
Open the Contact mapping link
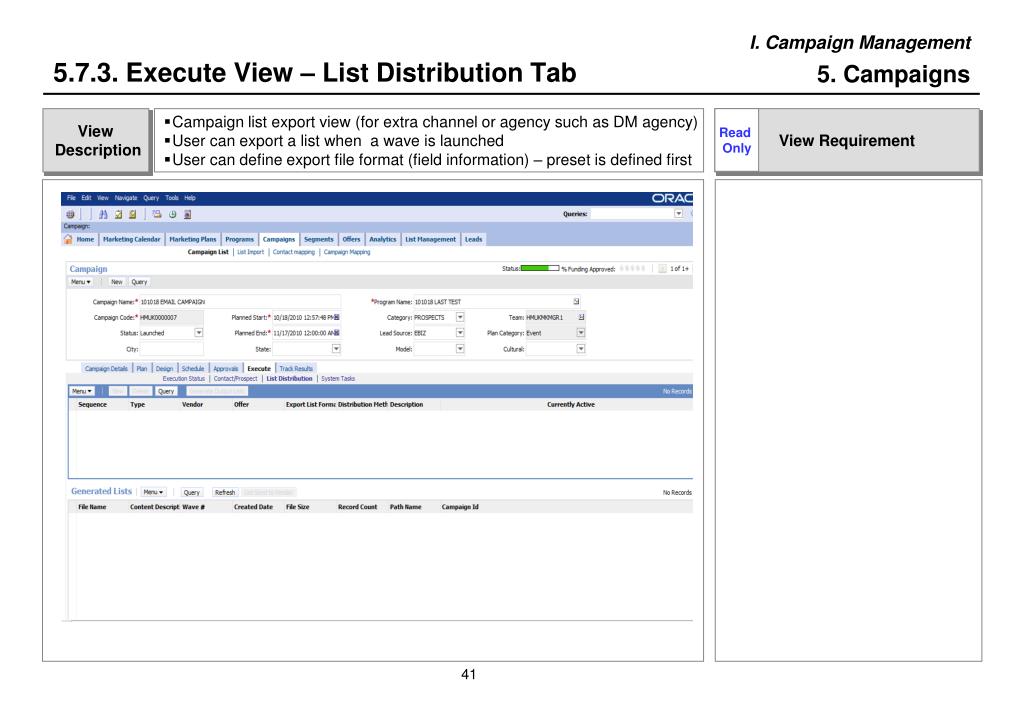click(294, 252)
